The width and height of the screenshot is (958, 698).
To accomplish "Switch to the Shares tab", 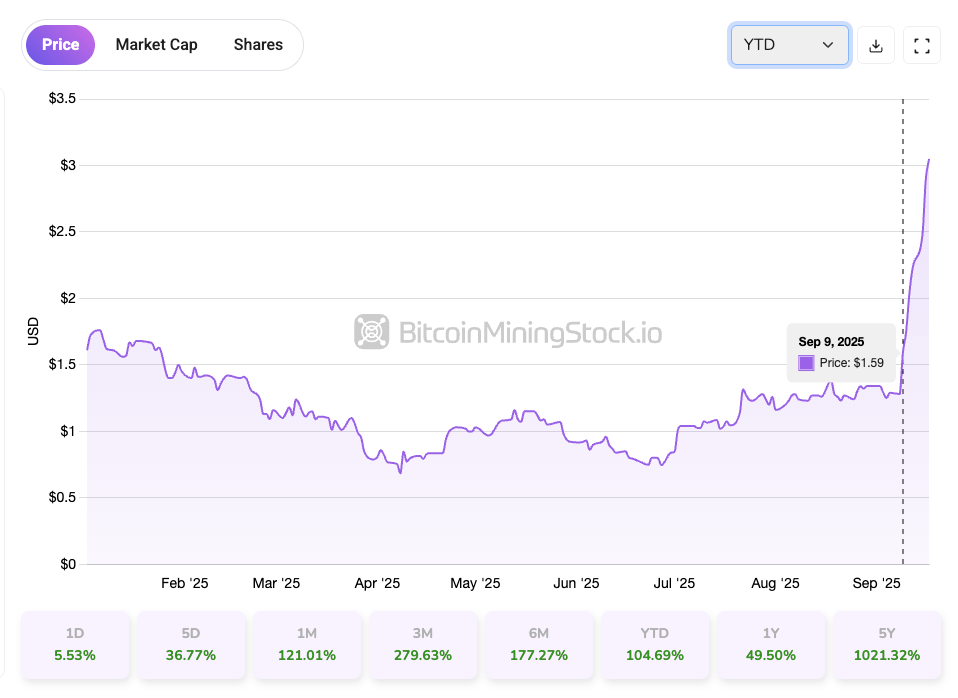I will pyautogui.click(x=257, y=44).
